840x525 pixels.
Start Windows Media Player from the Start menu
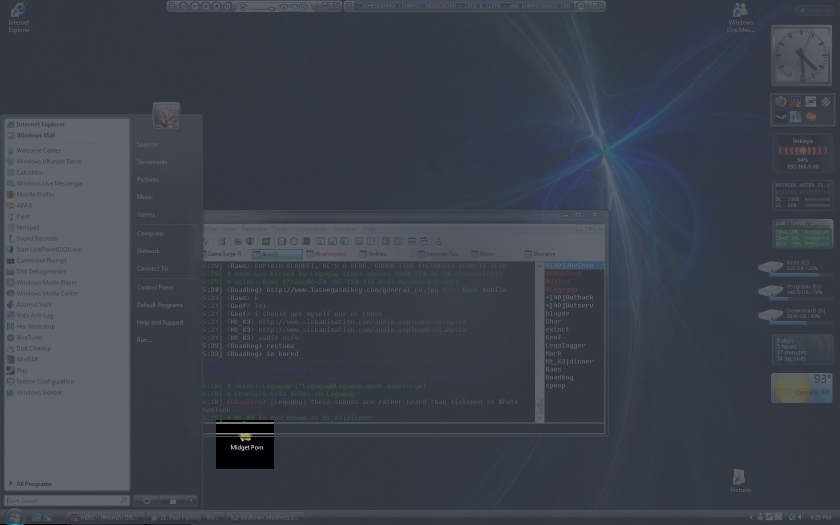46,282
